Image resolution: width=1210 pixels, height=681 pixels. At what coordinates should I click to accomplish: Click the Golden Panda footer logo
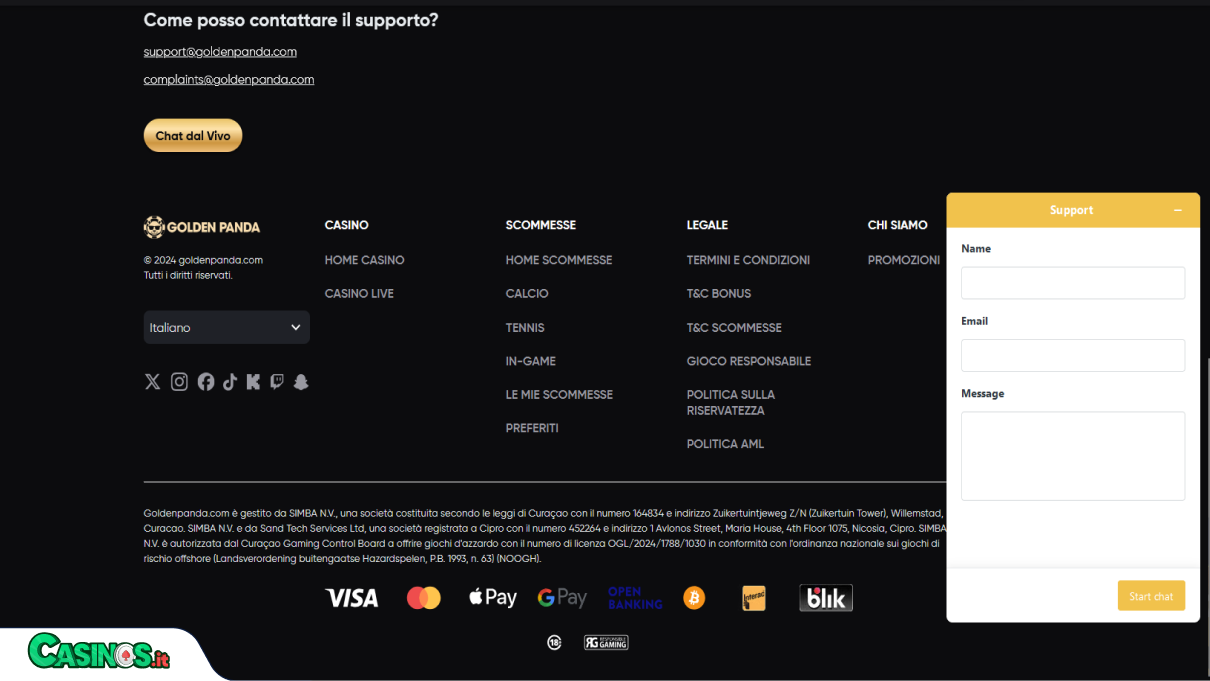[x=202, y=227]
